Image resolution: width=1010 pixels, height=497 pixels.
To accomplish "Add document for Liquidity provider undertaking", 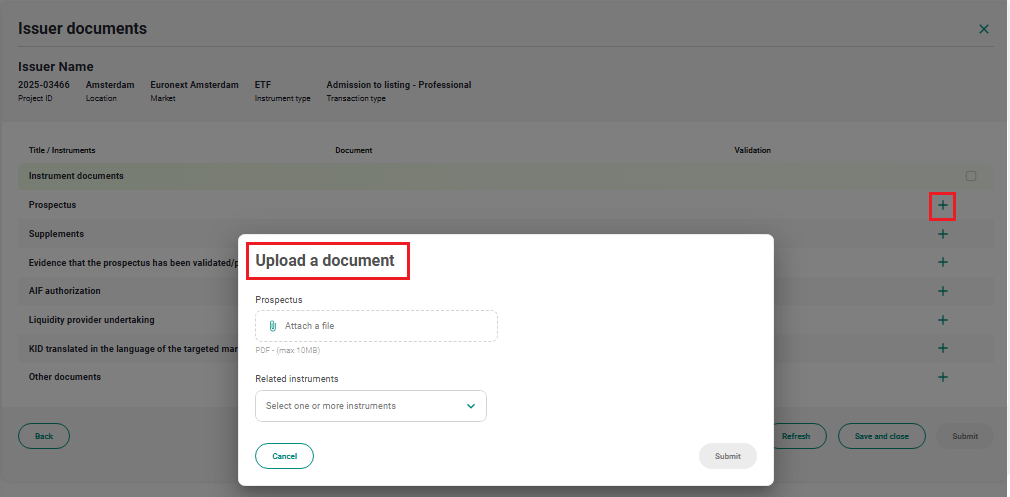I will tap(942, 320).
